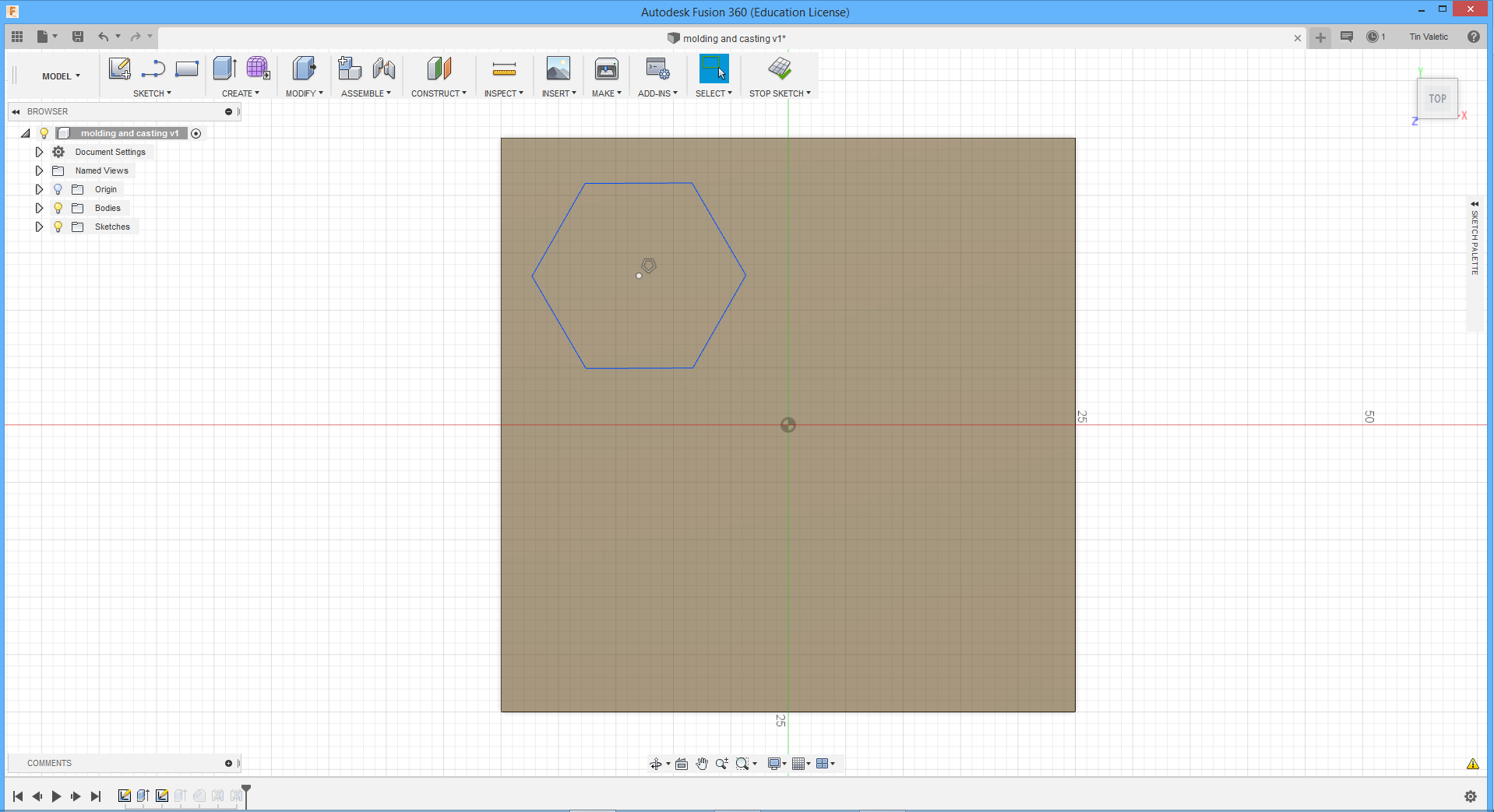Click the Construct plane icon
The height and width of the screenshot is (812, 1494).
pos(439,69)
